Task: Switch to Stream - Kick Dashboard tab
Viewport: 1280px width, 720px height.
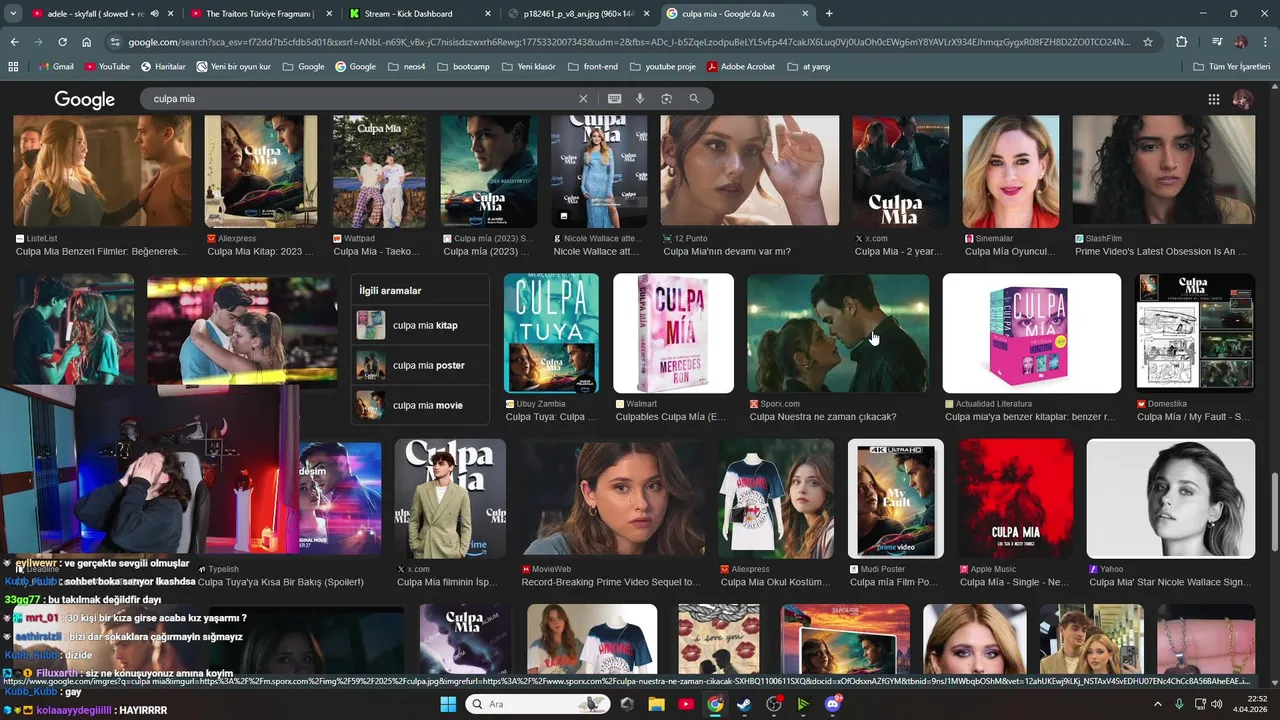Action: [x=420, y=14]
